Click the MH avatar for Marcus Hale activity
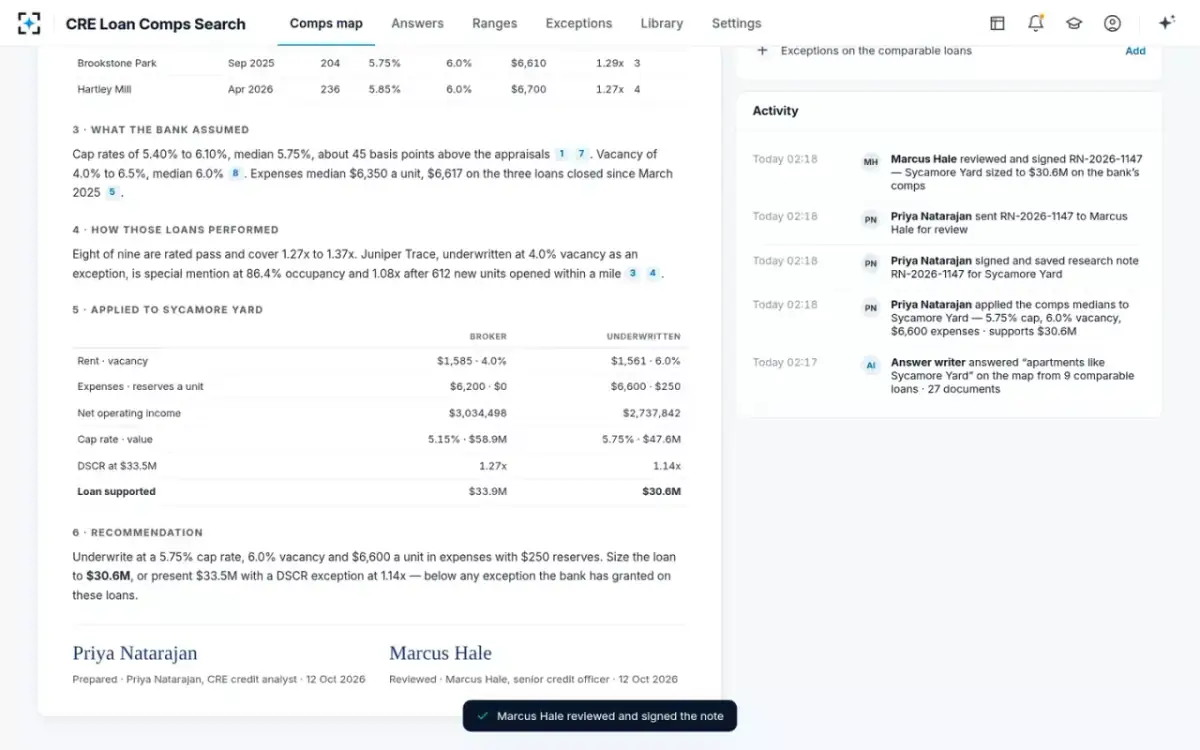Image resolution: width=1200 pixels, height=750 pixels. (x=871, y=161)
